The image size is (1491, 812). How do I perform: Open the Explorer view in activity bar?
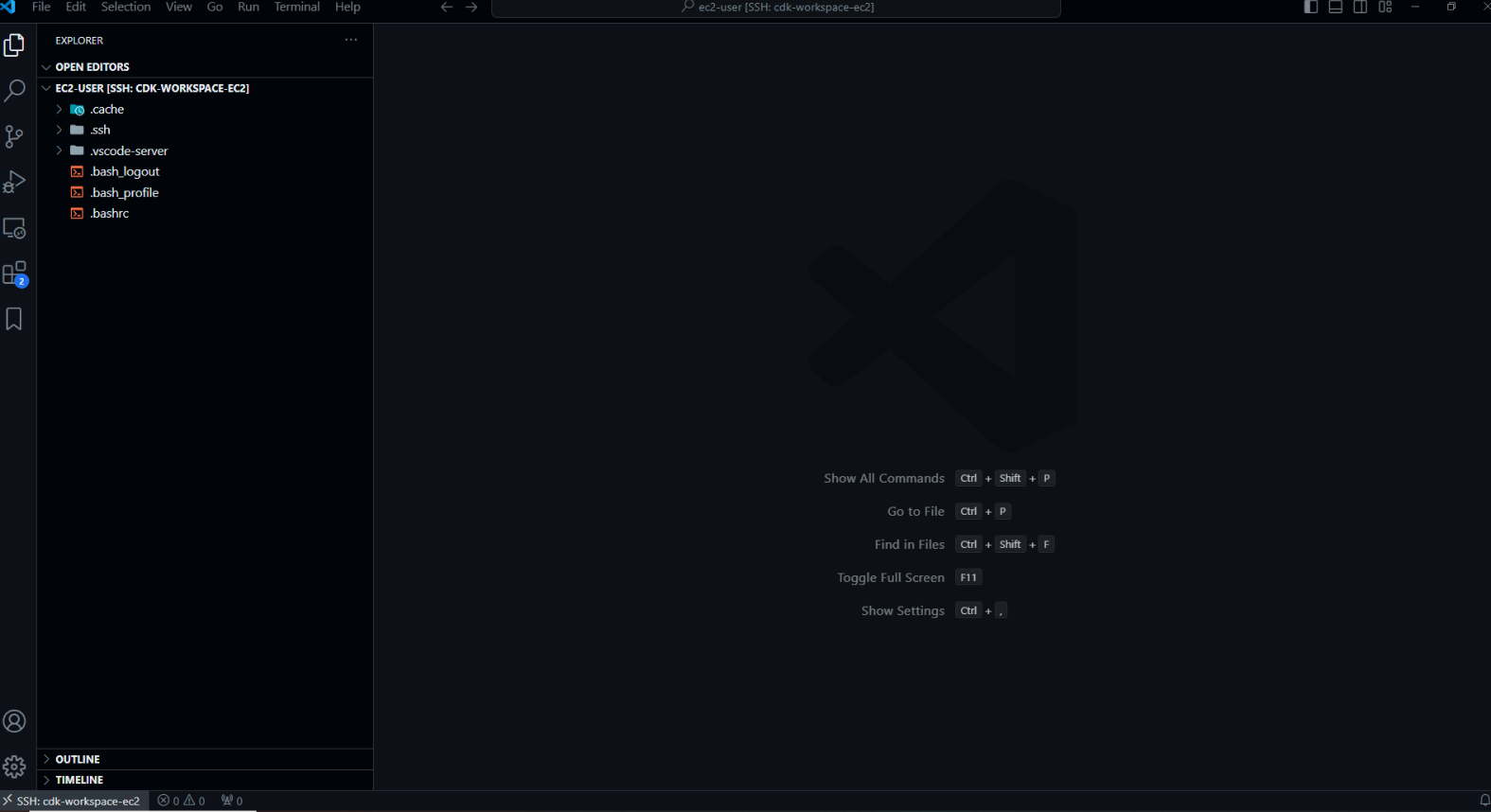tap(14, 45)
